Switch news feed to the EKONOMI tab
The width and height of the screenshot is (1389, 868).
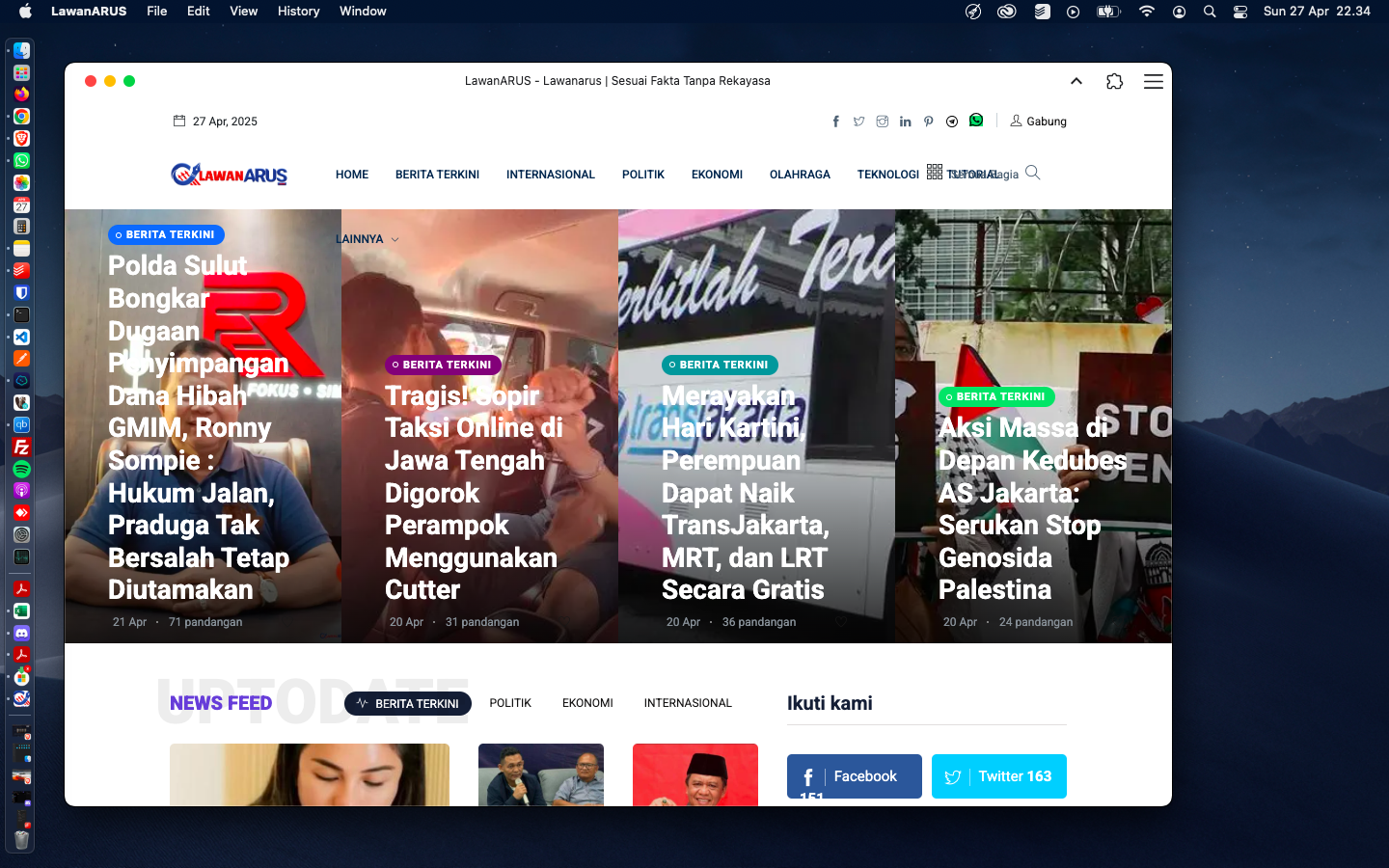click(587, 703)
